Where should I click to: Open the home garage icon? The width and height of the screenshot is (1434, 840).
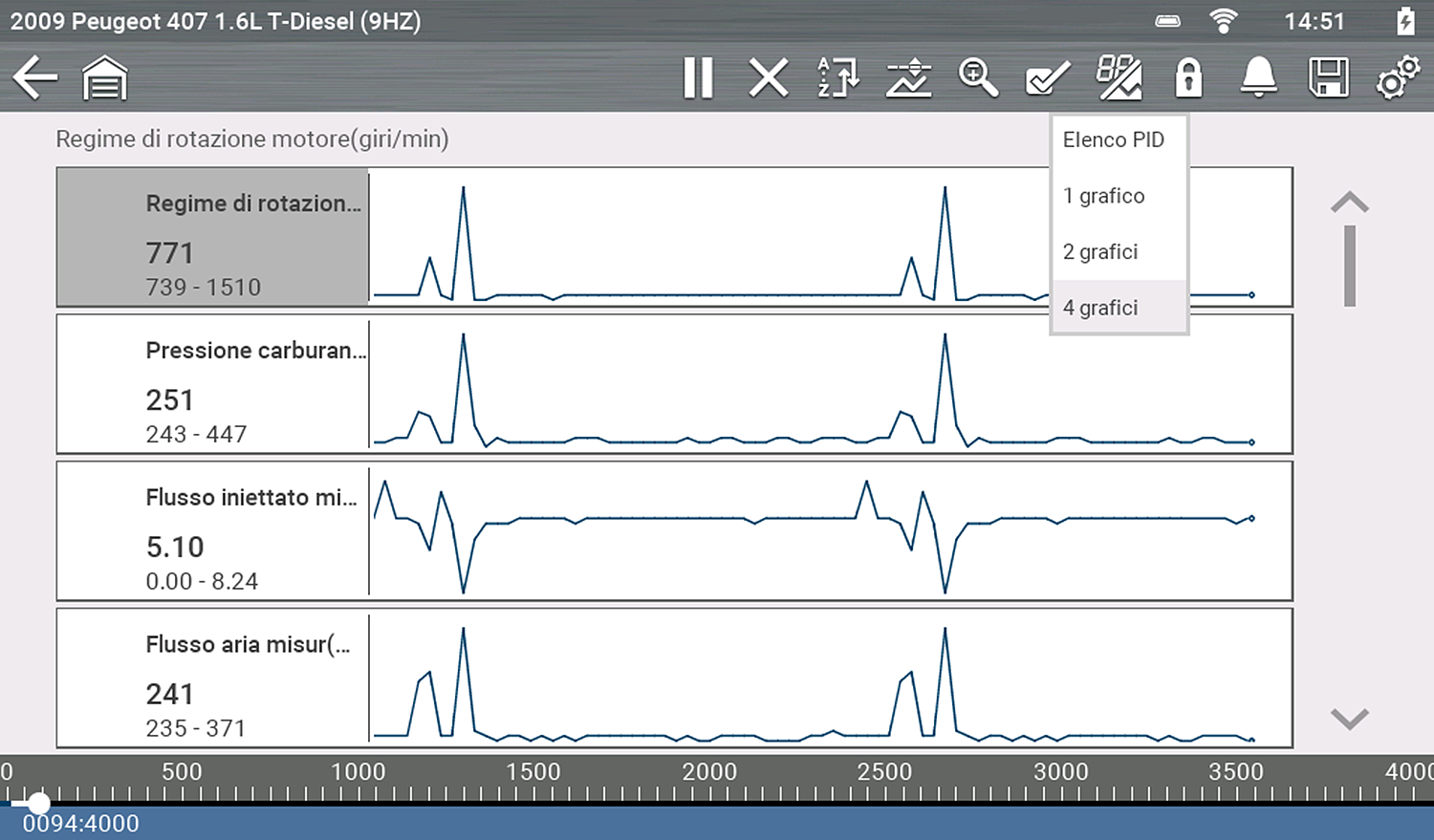[104, 77]
